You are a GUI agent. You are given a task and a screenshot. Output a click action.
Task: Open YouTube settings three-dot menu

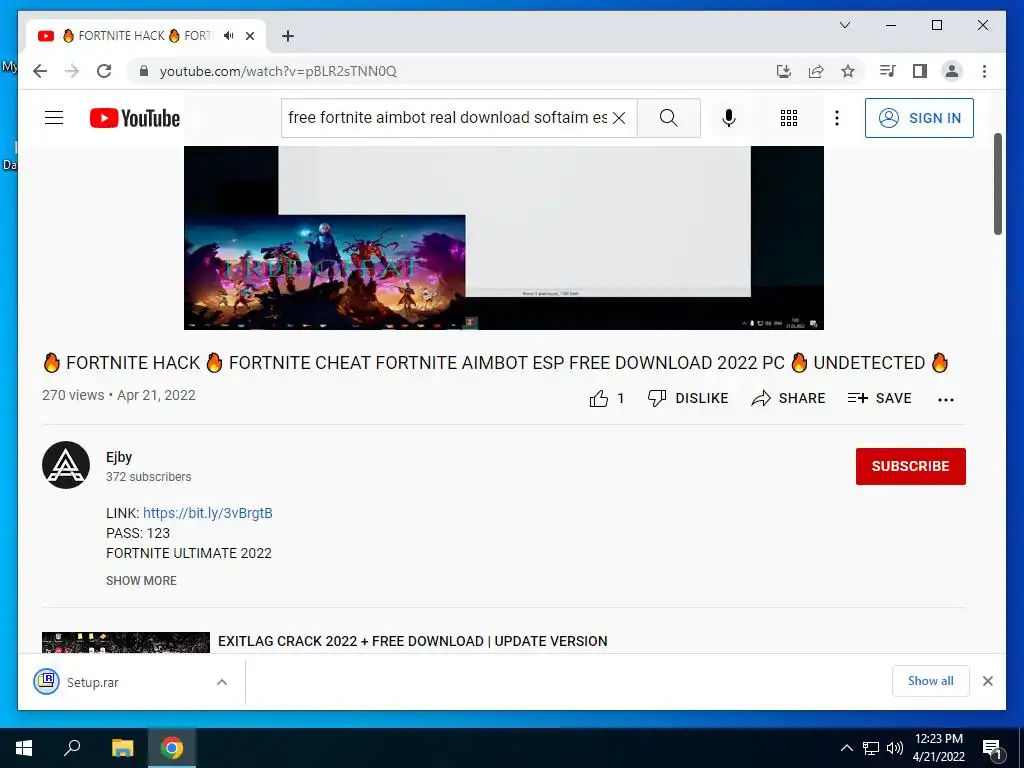point(837,118)
